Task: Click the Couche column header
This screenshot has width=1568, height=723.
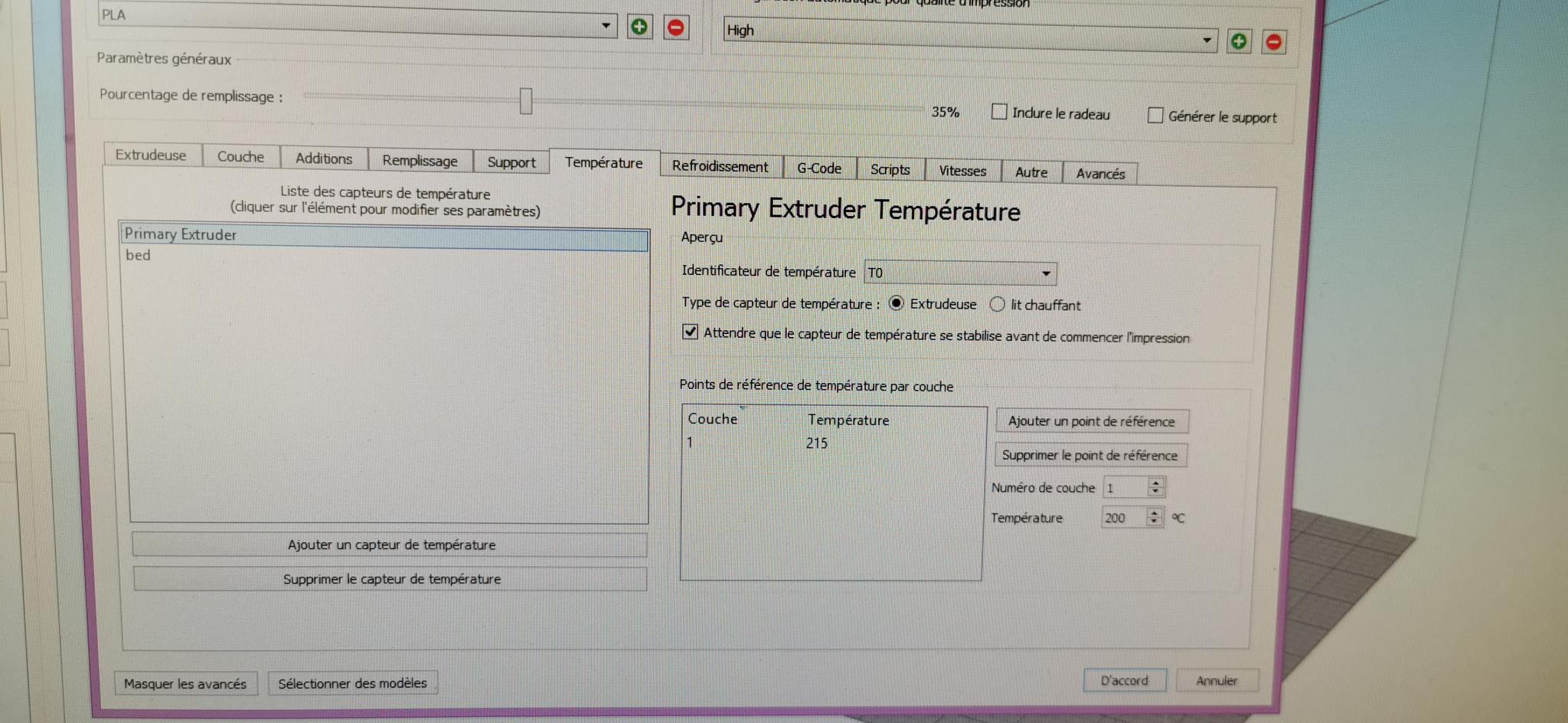Action: pos(712,419)
